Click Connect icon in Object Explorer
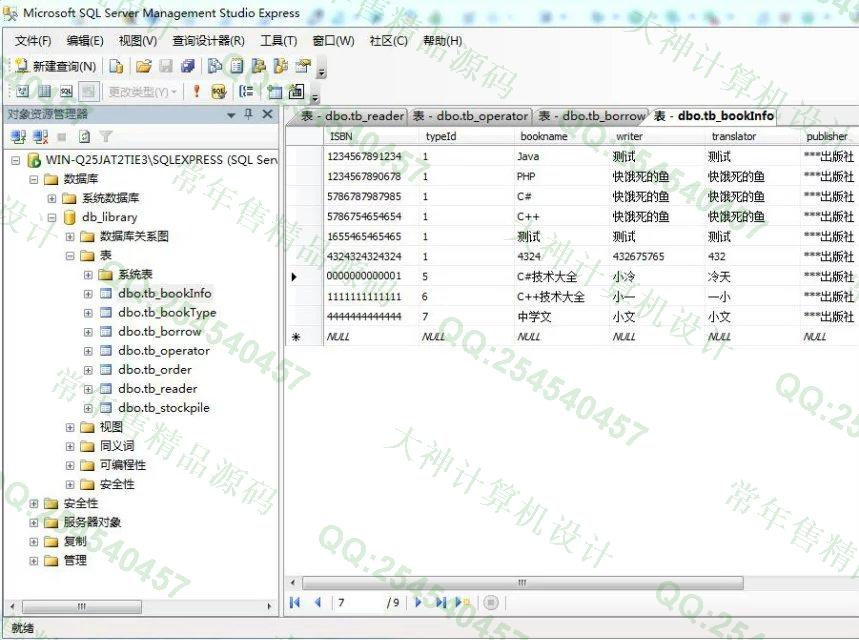Image resolution: width=859 pixels, height=640 pixels. pos(18,136)
